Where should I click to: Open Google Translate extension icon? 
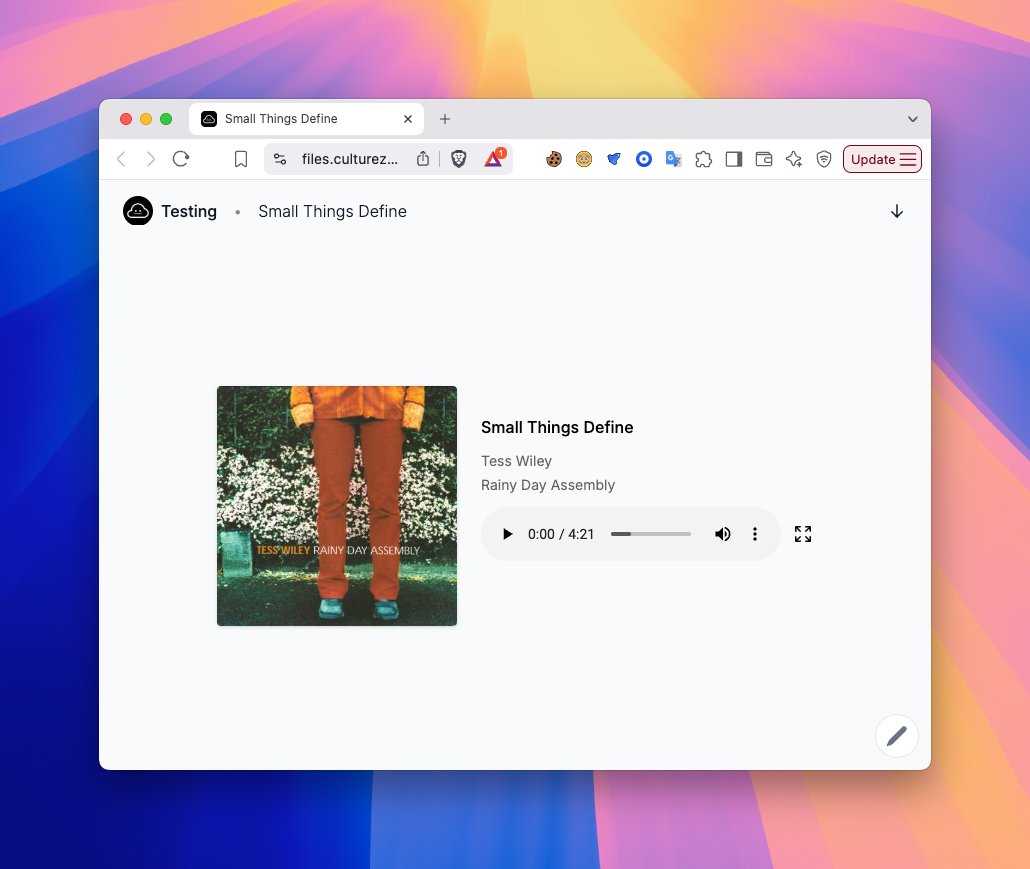[673, 159]
